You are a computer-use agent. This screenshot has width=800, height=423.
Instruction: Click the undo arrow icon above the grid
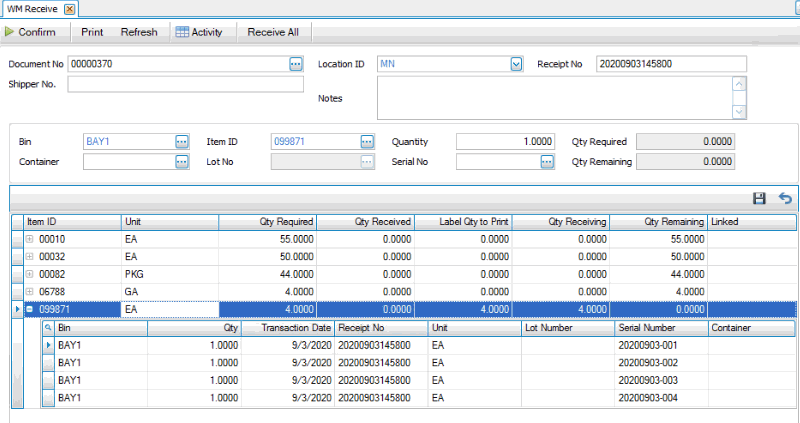[784, 199]
